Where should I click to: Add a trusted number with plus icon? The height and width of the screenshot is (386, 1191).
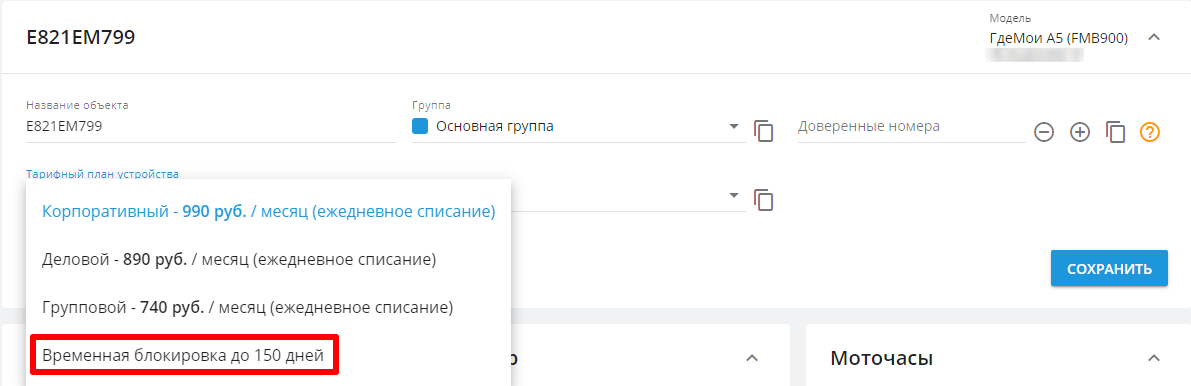click(1079, 132)
